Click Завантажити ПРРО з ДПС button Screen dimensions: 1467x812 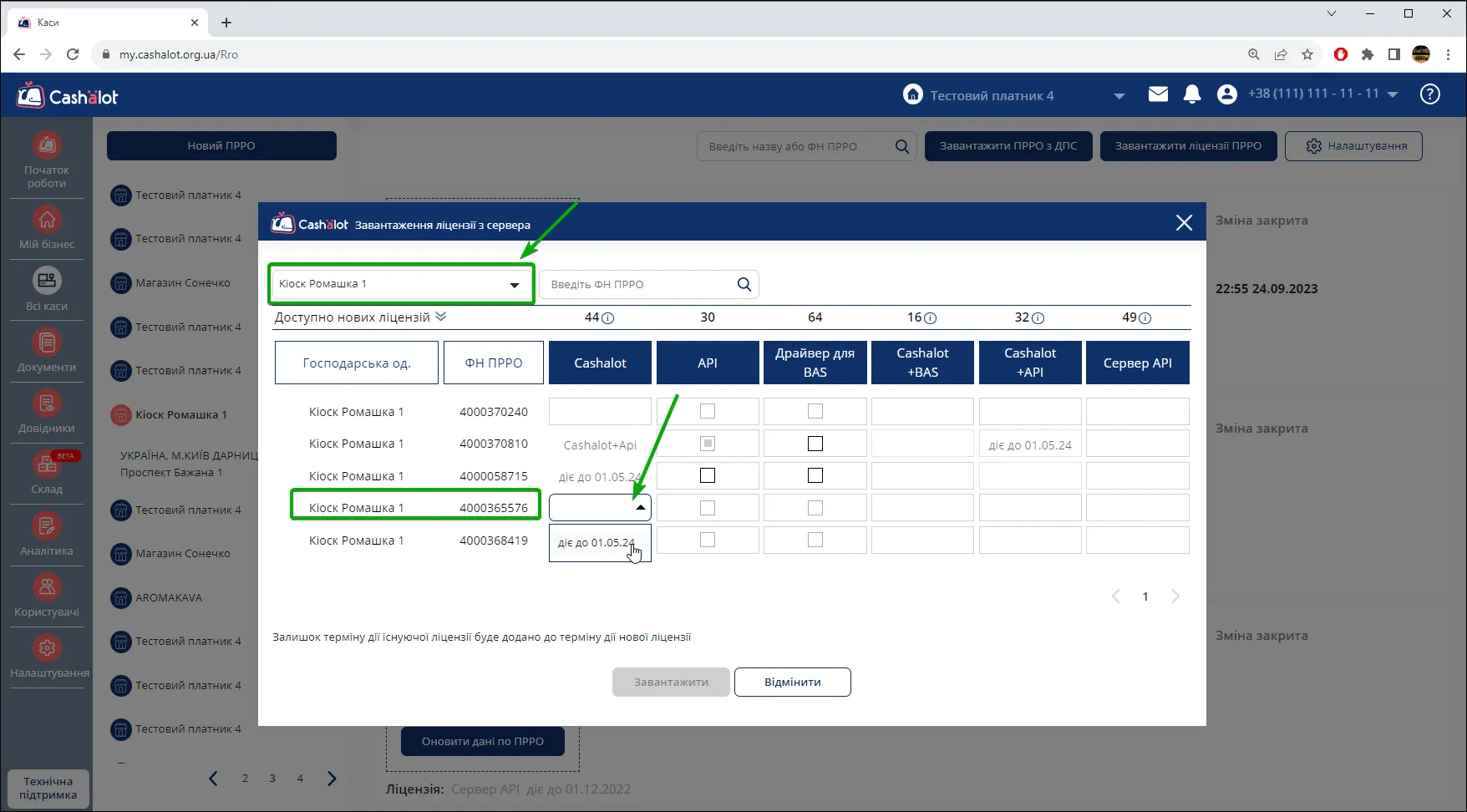coord(1008,146)
